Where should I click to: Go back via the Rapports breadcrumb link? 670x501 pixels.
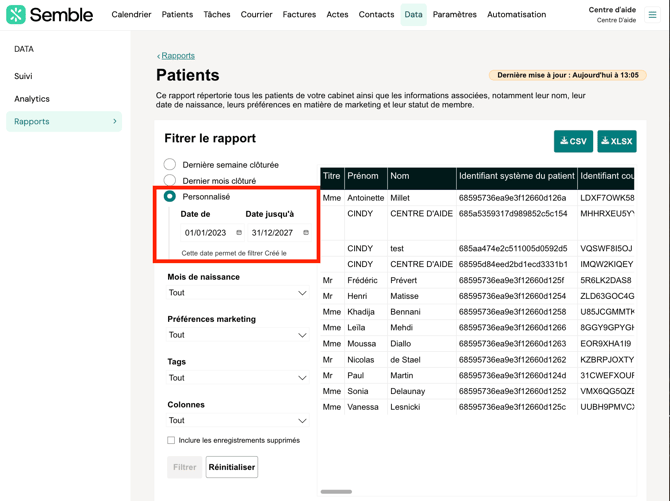[178, 56]
